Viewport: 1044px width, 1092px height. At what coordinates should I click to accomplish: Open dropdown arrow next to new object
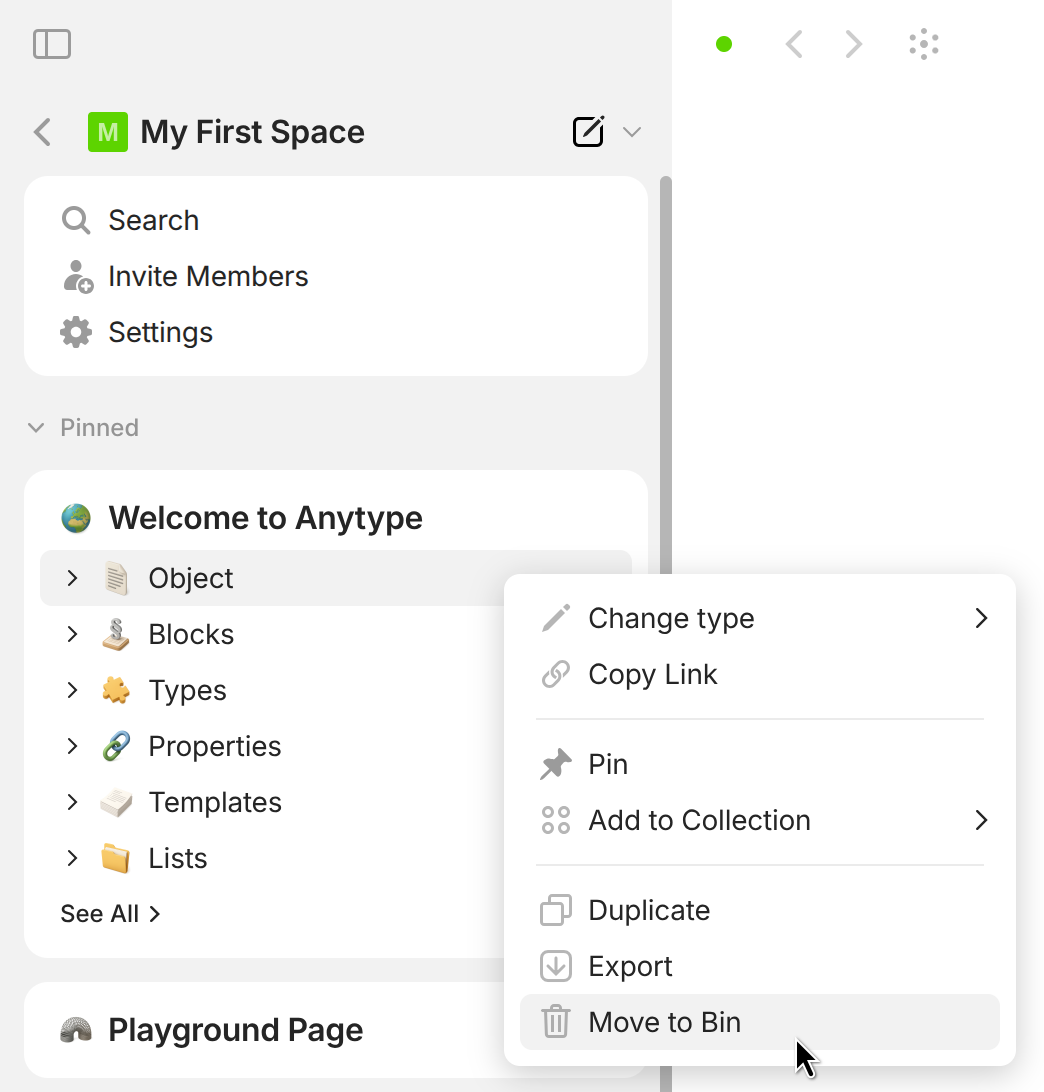[632, 132]
